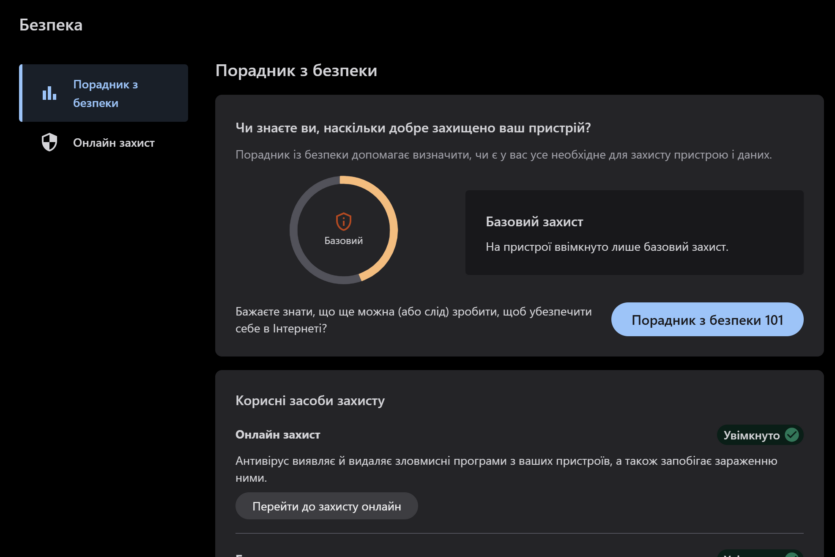Click the Корисні засоби захисту heading

310,400
